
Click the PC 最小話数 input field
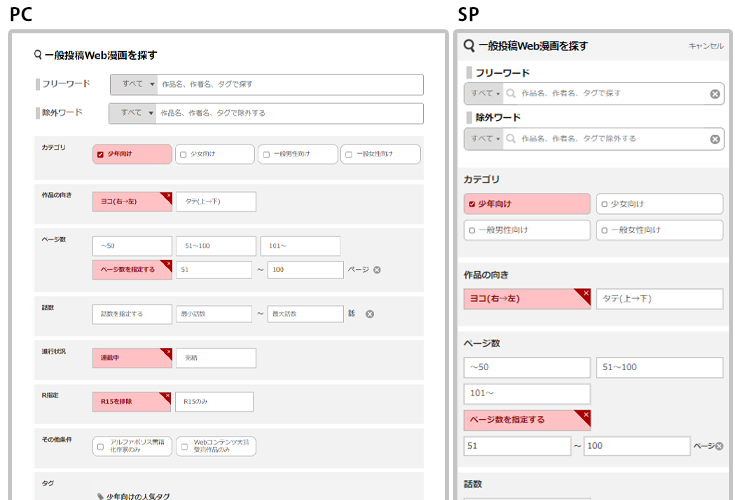[213, 314]
